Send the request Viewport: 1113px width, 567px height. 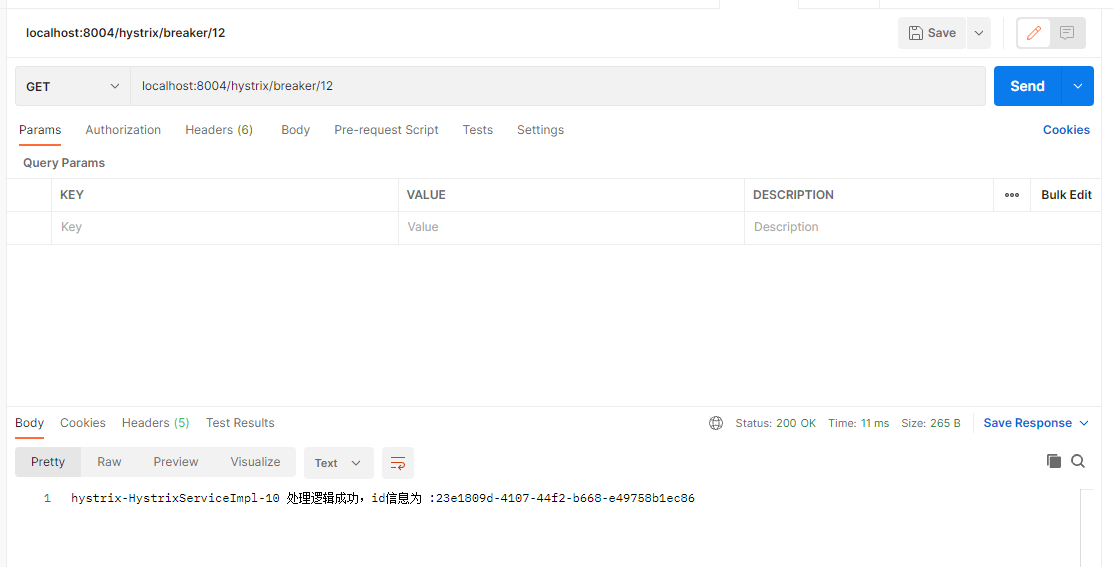tap(1027, 87)
